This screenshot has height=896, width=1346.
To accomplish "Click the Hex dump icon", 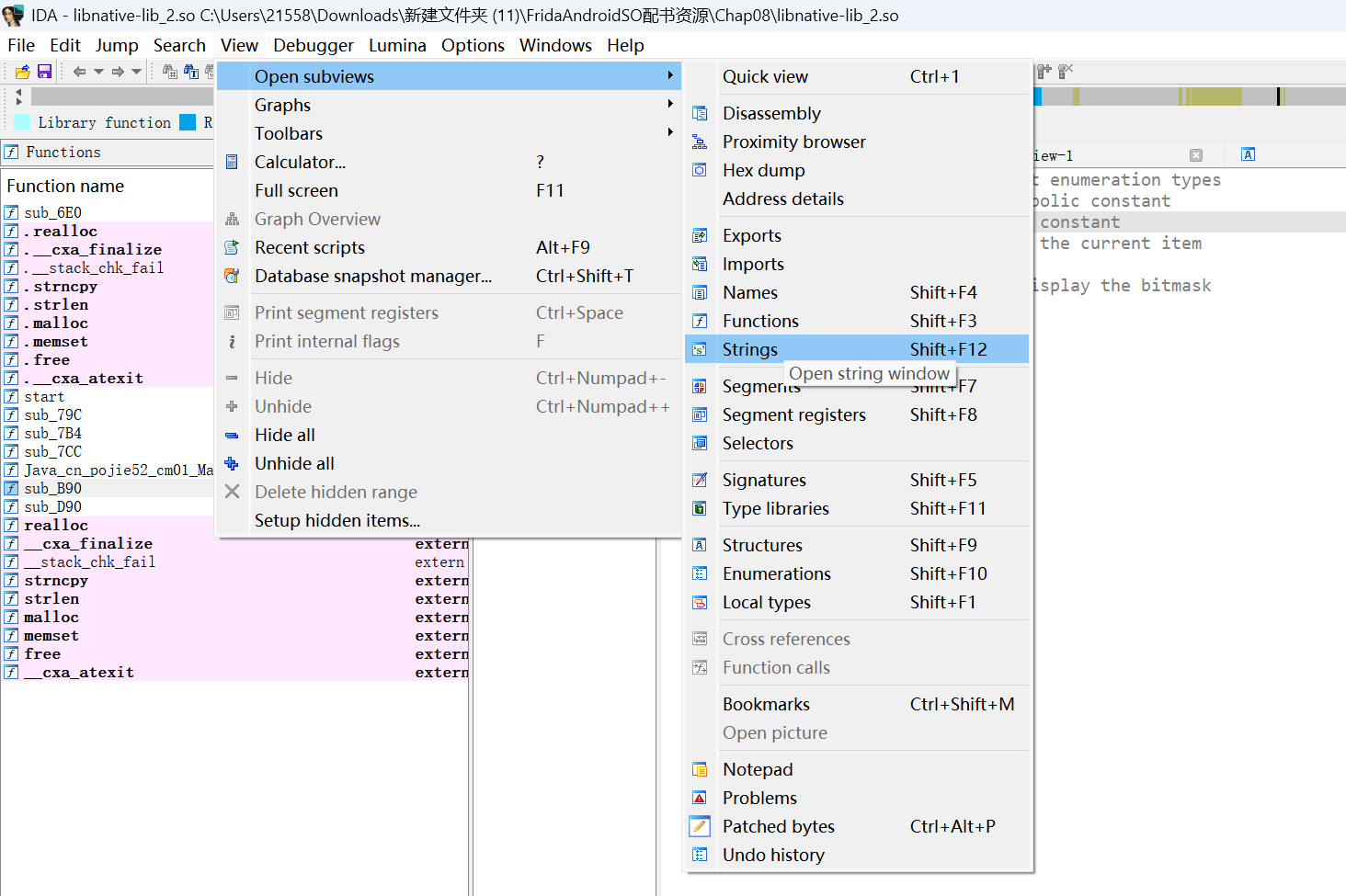I will [x=700, y=170].
